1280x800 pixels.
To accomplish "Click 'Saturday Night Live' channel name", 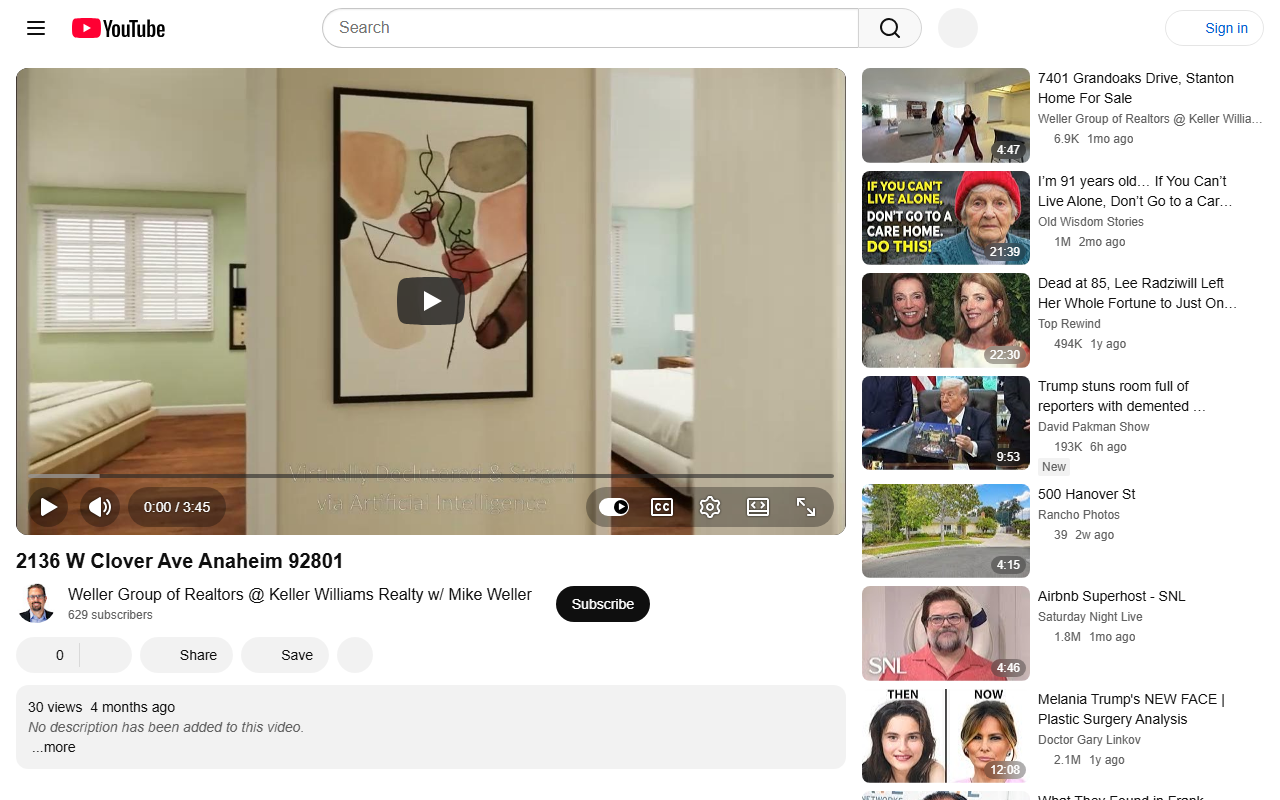I will (x=1090, y=617).
